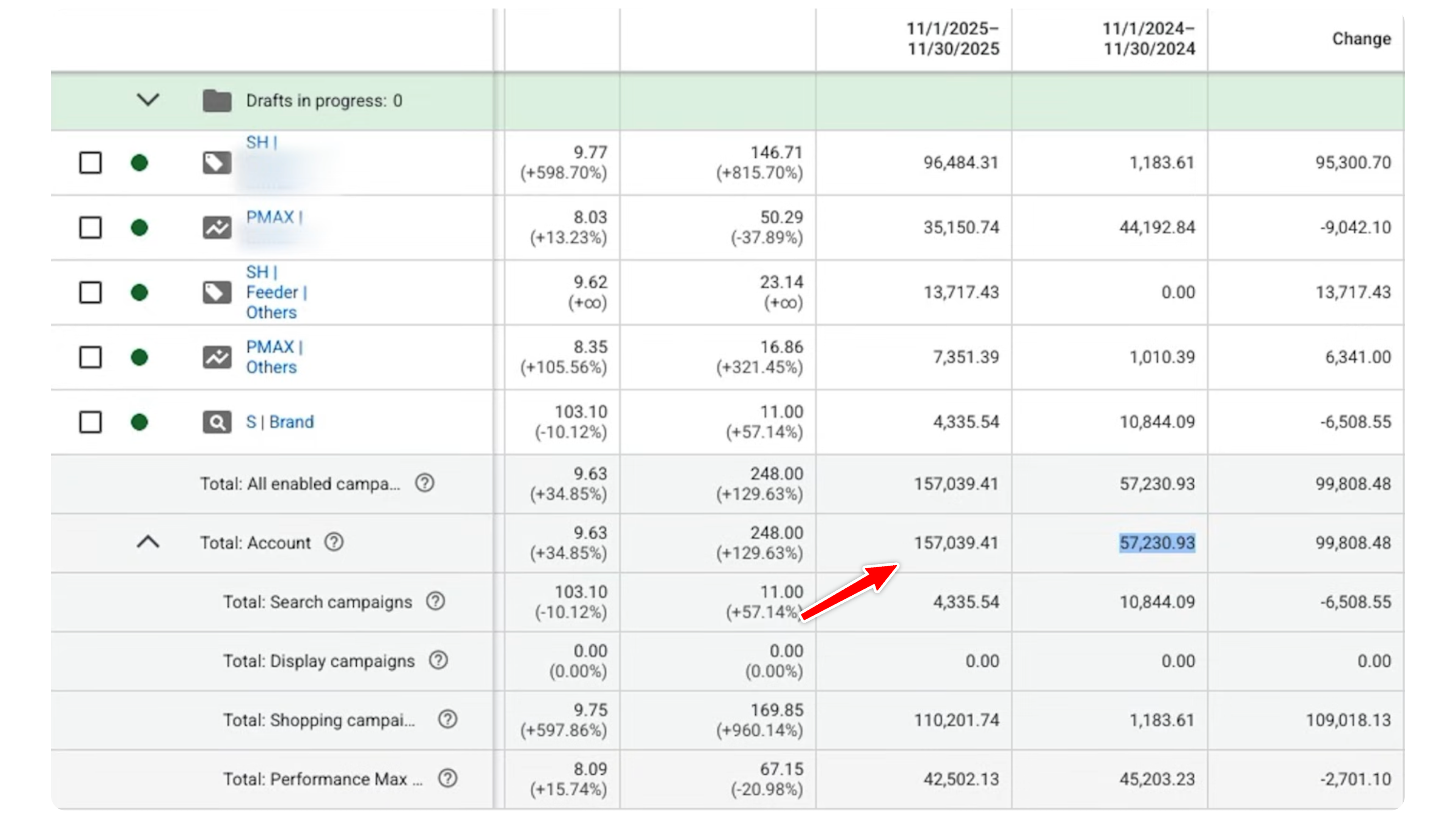The width and height of the screenshot is (1456, 819).
Task: Collapse the Drafts in progress chevron
Action: pos(148,100)
